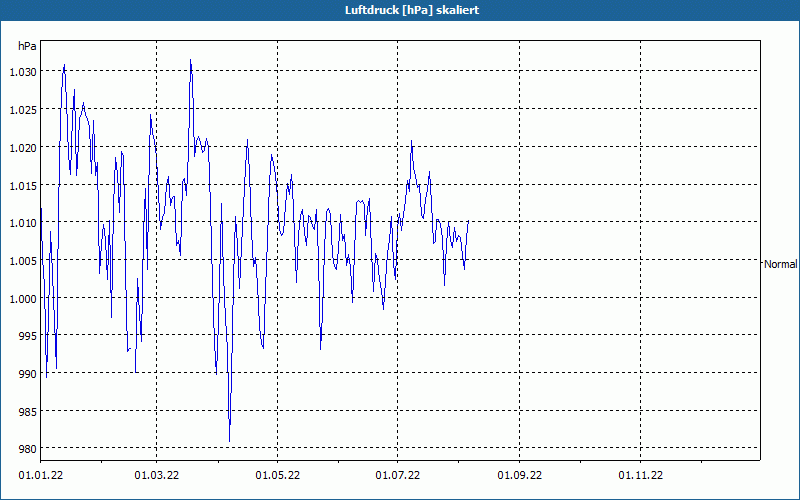Click the '985' y-axis label
This screenshot has width=800, height=500.
28,412
